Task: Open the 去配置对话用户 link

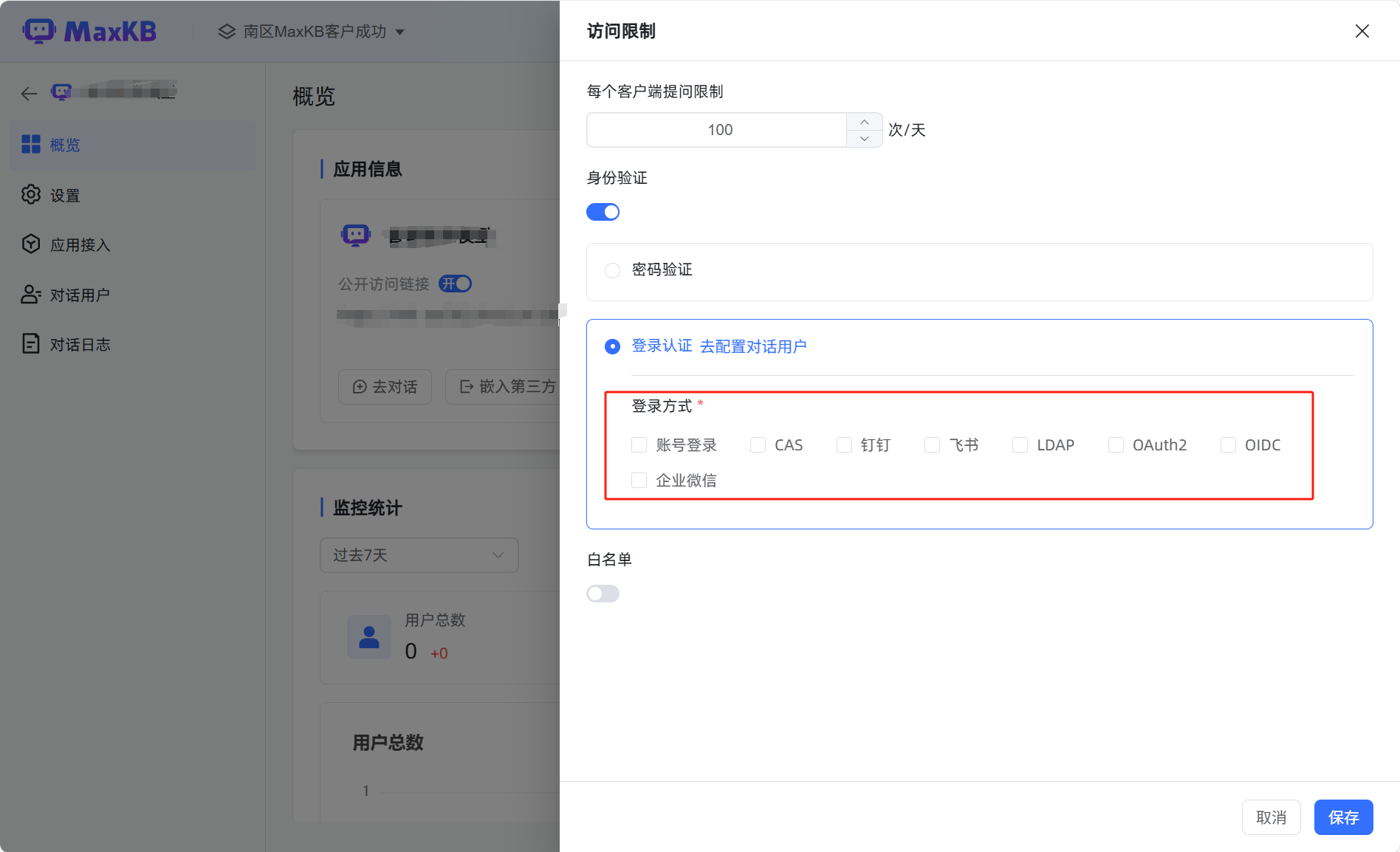Action: 753,346
